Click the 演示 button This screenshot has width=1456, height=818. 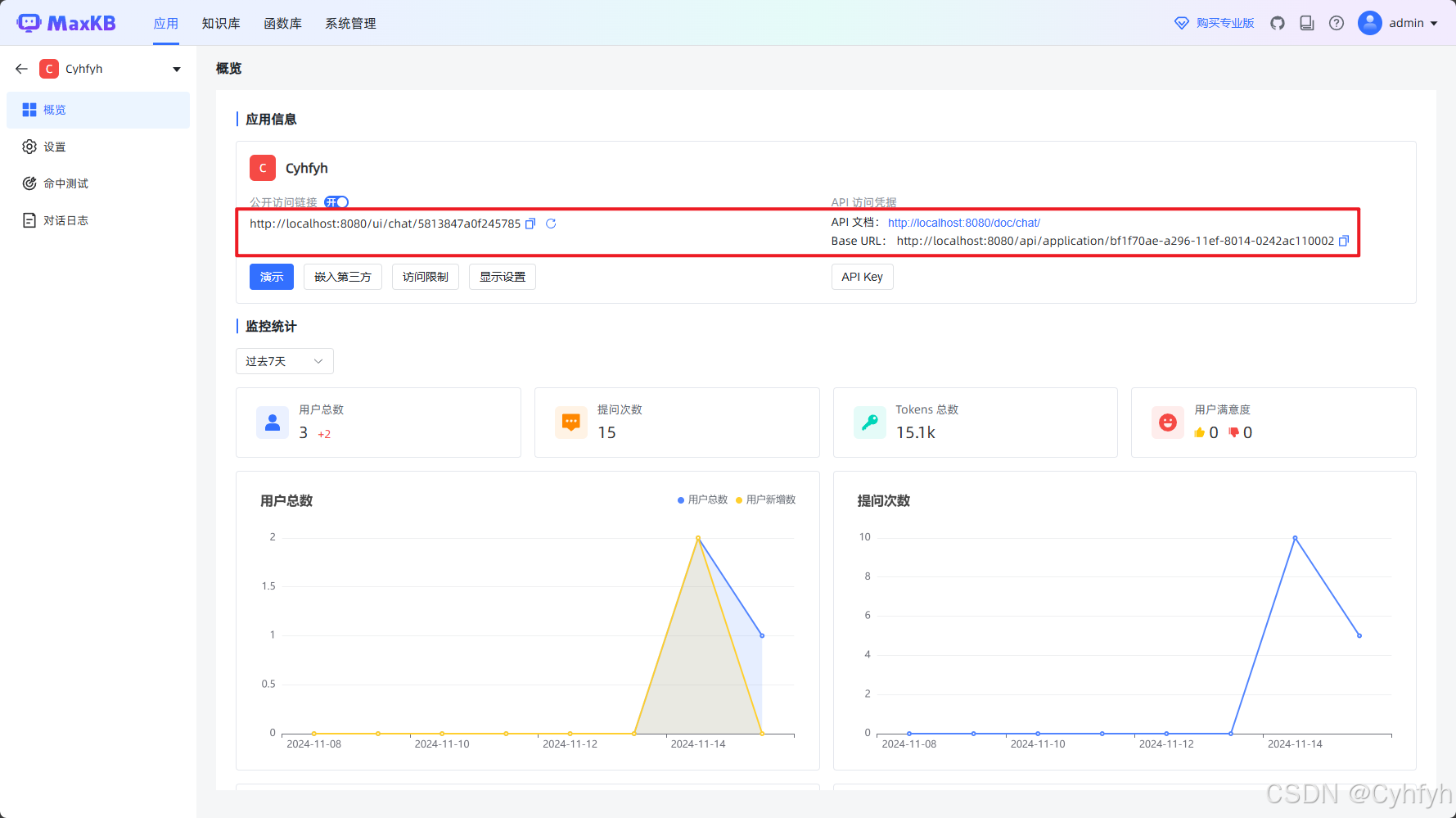(x=272, y=277)
